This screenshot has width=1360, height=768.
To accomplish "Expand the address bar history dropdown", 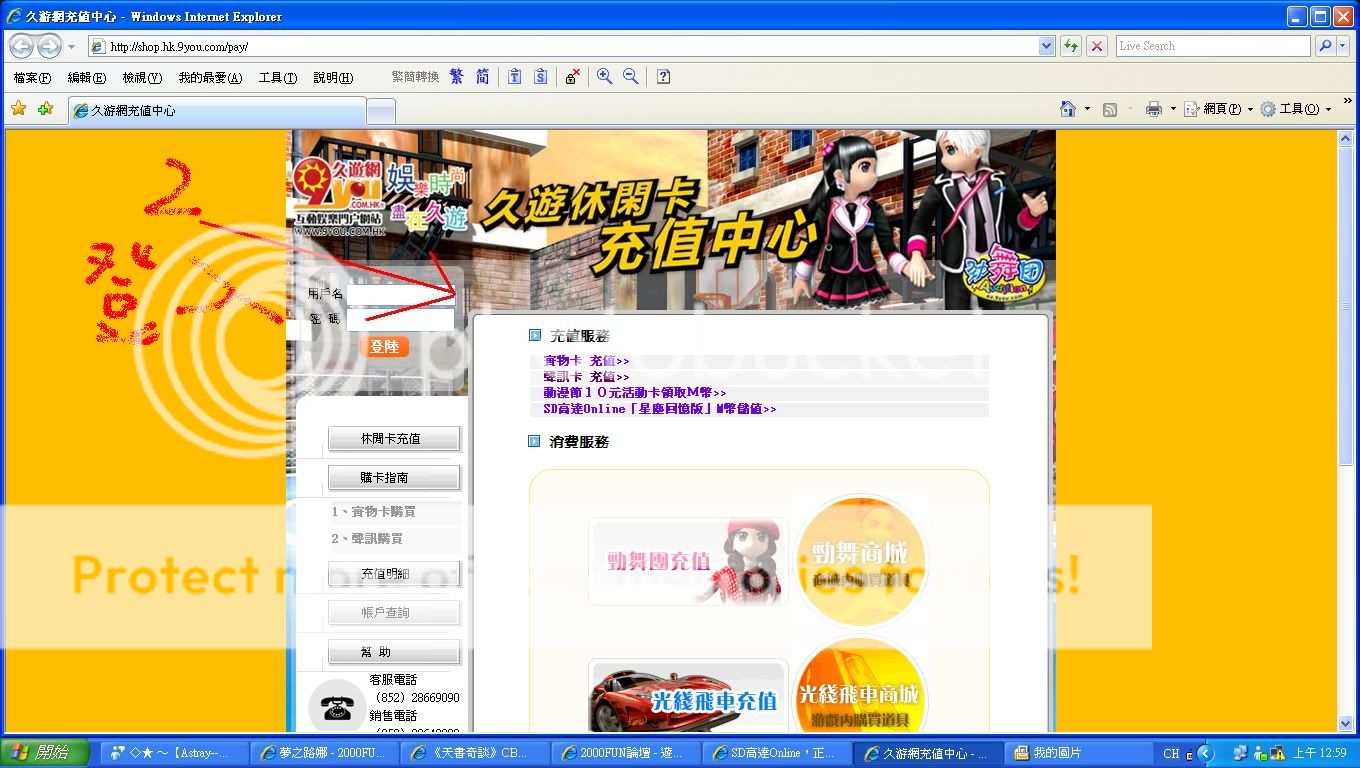I will point(1046,46).
